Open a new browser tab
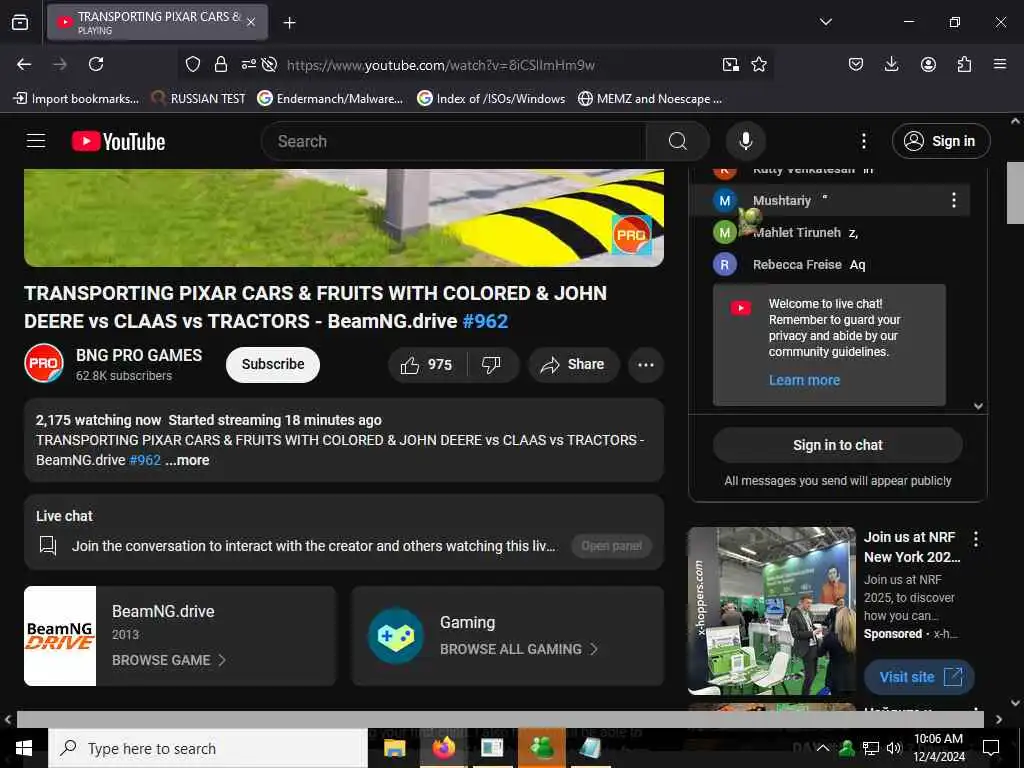Image resolution: width=1024 pixels, height=768 pixels. [289, 23]
